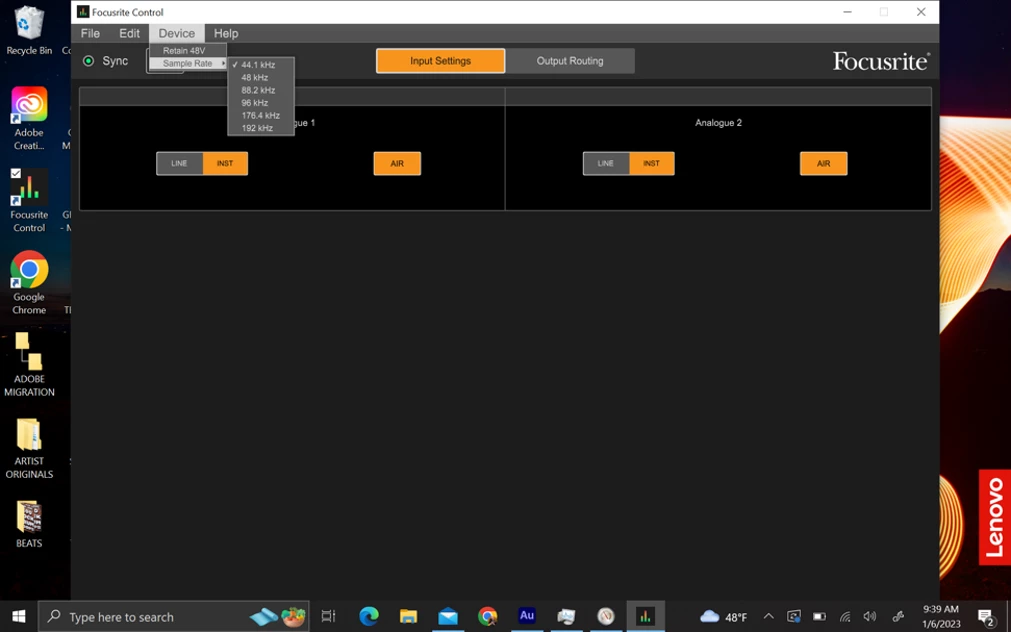Viewport: 1011px width, 632px height.
Task: Select 44.1 kHz sample rate
Action: coord(260,64)
